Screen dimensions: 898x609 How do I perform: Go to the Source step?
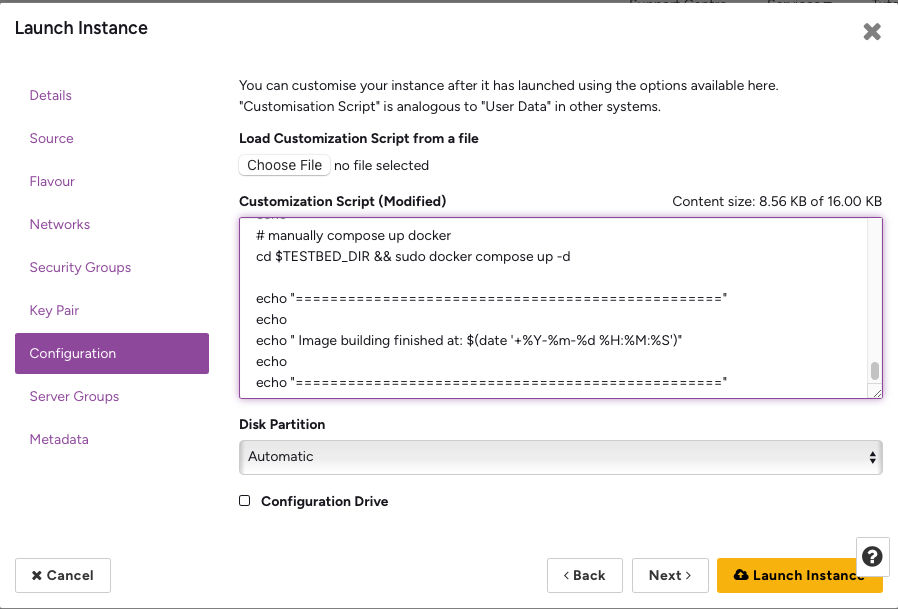click(52, 138)
